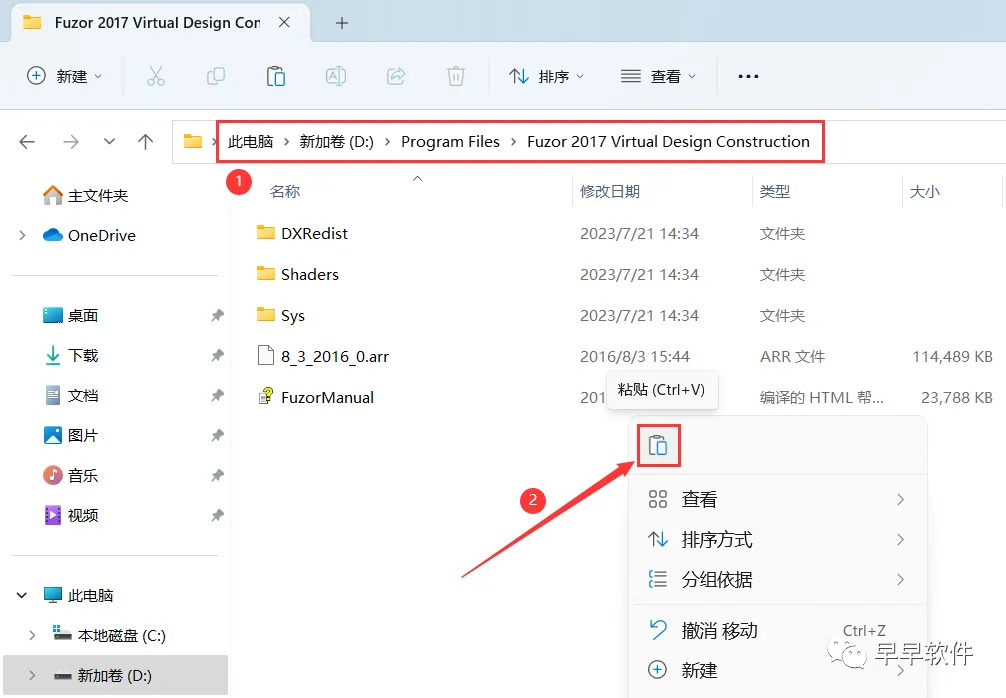Open the 排序 sort dropdown in toolbar
Image resolution: width=1006 pixels, height=698 pixels.
point(546,76)
